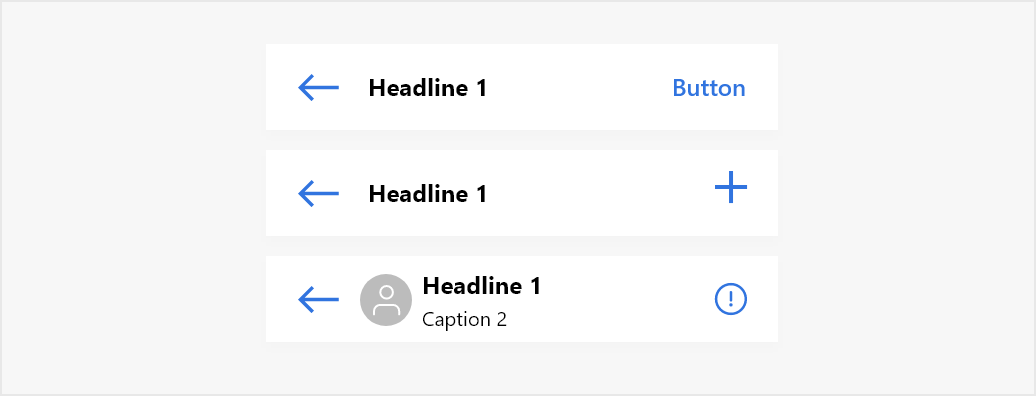
Task: Select the Headline 1 text above Caption 2
Action: click(x=482, y=286)
